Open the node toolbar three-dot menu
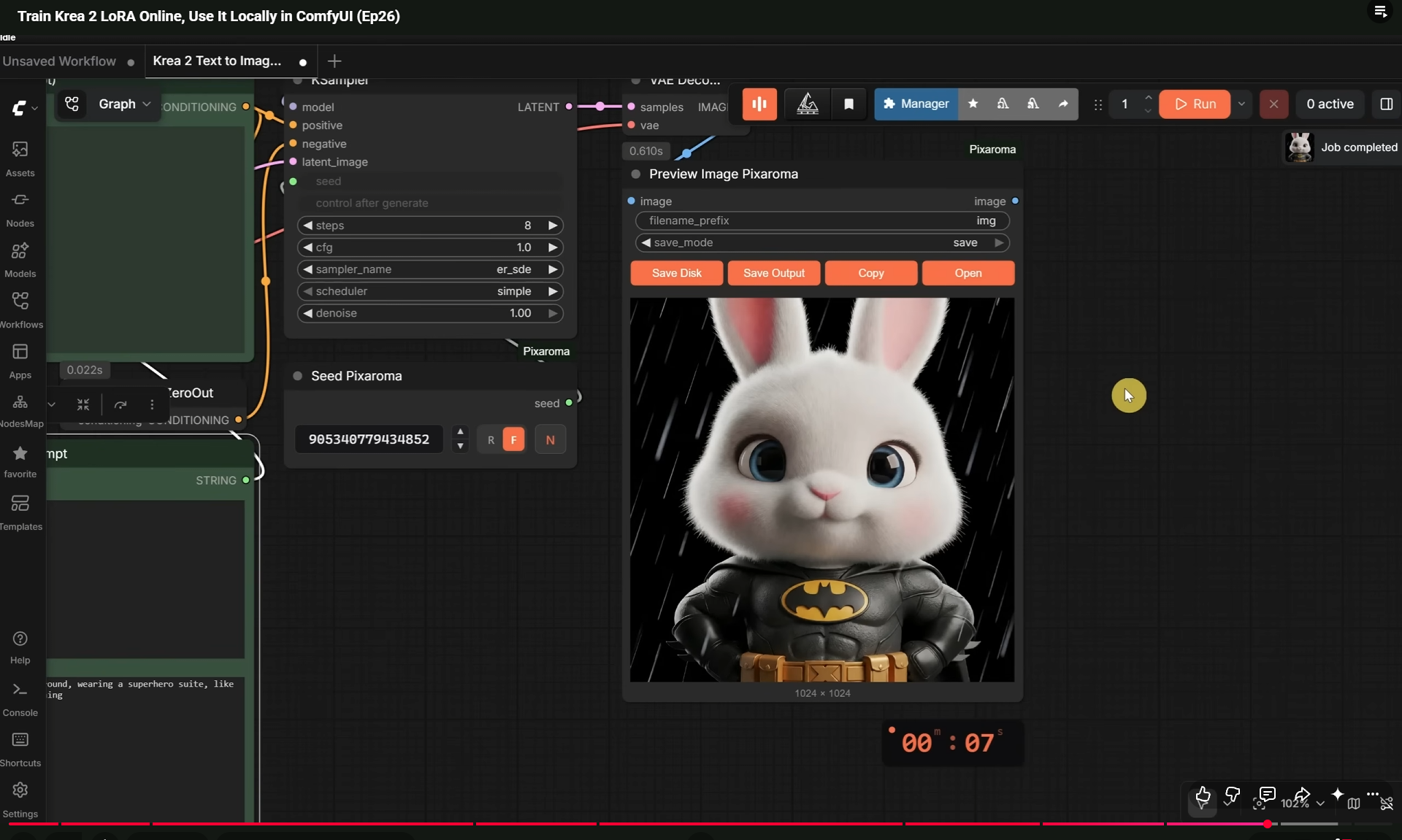The image size is (1402, 840). (152, 404)
